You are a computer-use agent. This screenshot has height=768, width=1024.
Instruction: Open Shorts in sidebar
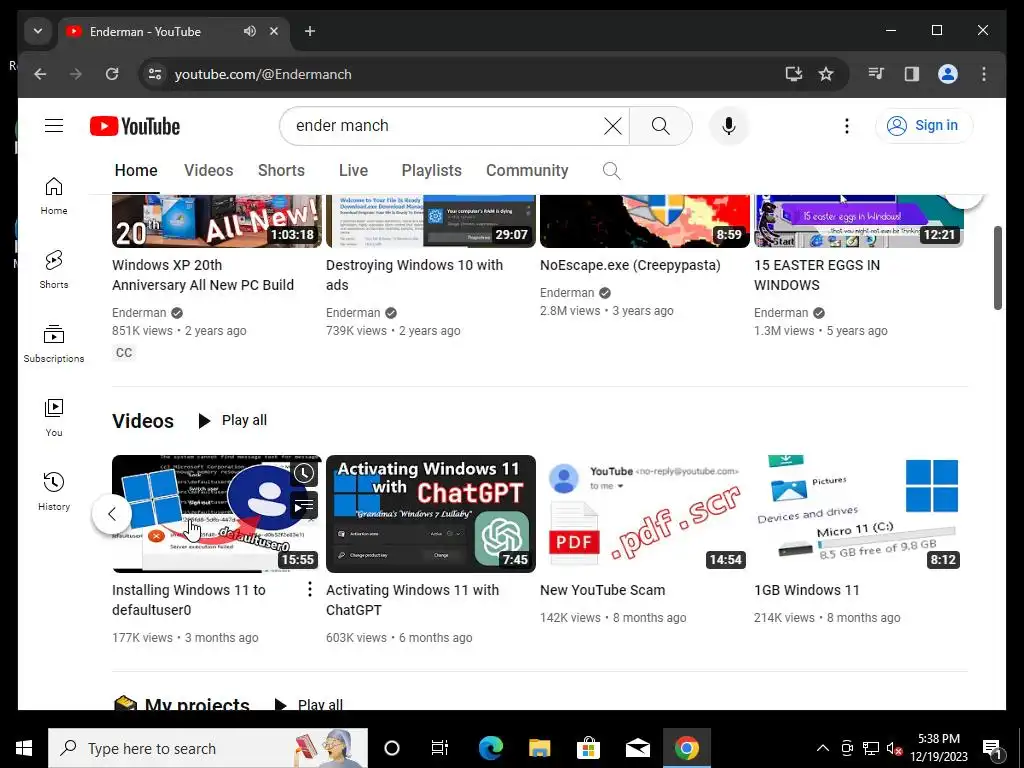click(54, 270)
